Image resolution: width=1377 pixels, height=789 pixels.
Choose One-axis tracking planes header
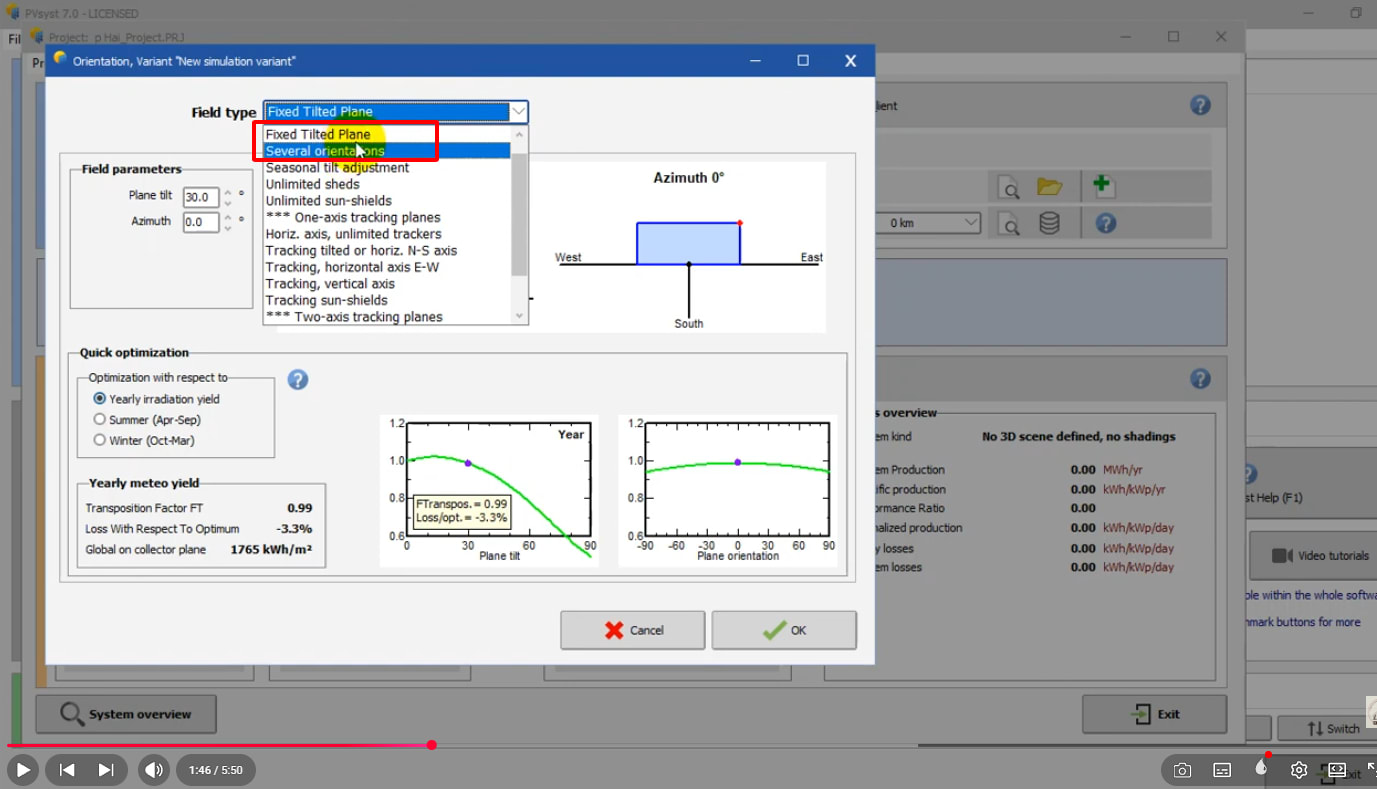[x=387, y=217]
